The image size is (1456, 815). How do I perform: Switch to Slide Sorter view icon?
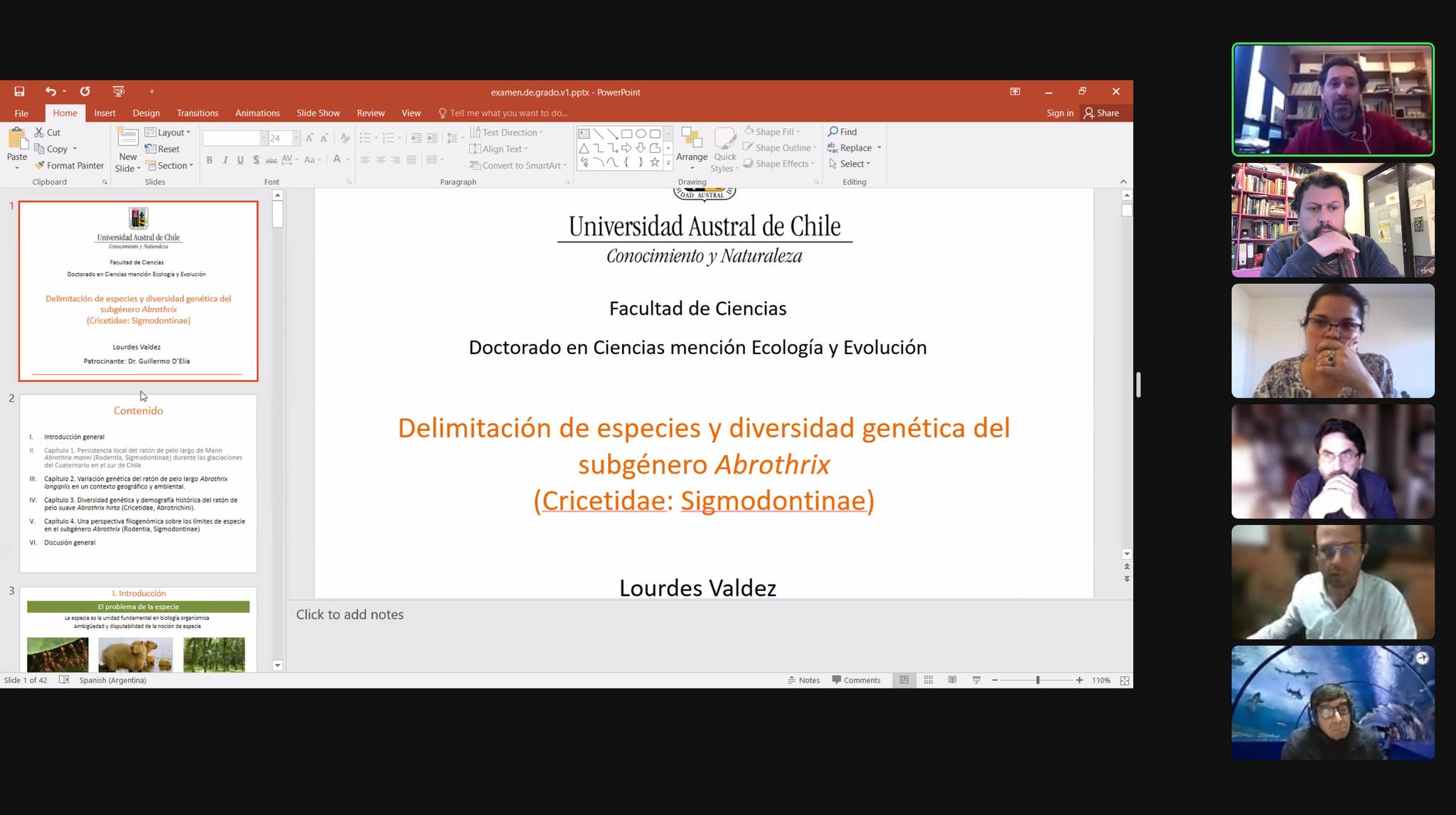pyautogui.click(x=928, y=681)
